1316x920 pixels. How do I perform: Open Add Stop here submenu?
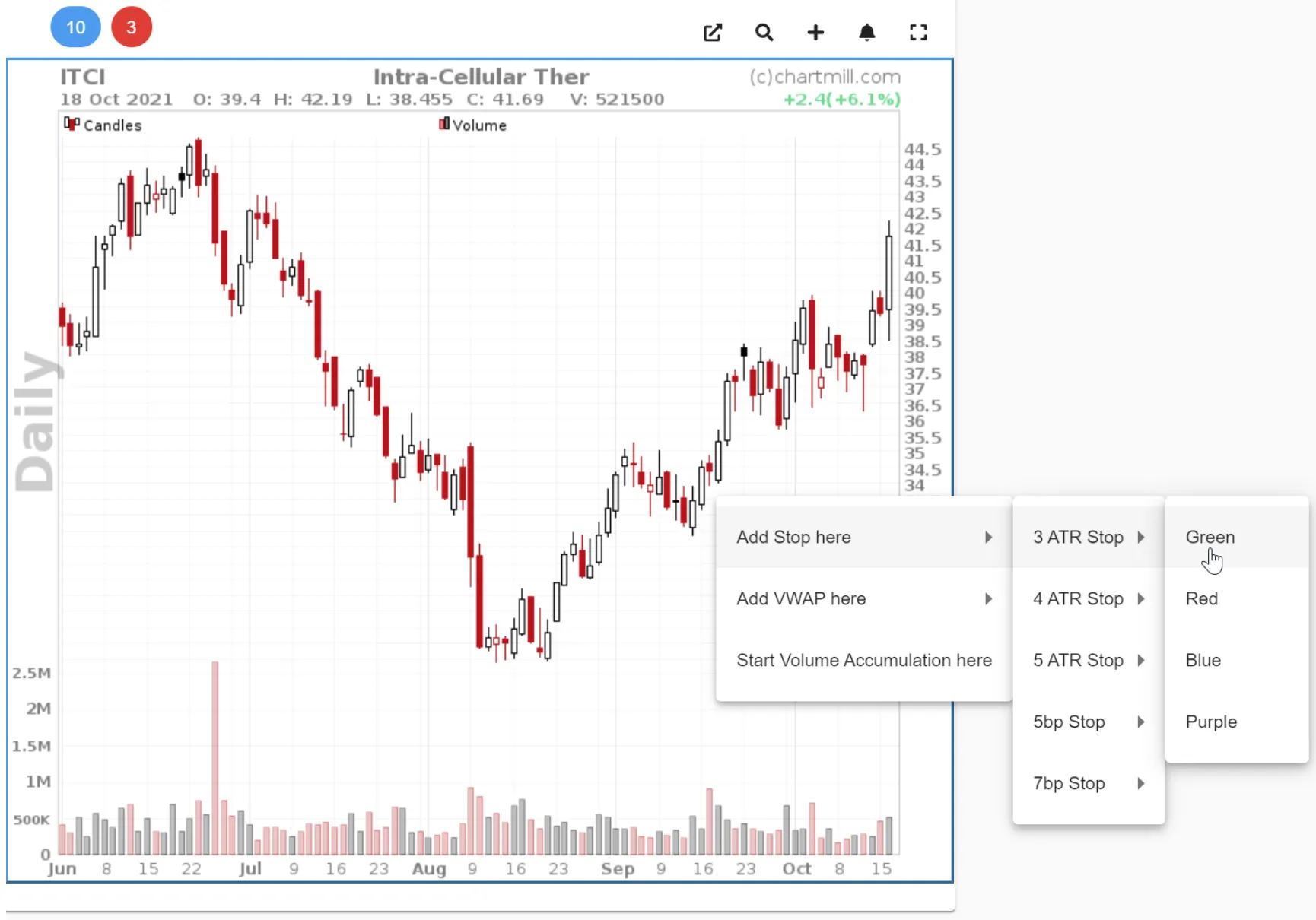click(x=863, y=537)
